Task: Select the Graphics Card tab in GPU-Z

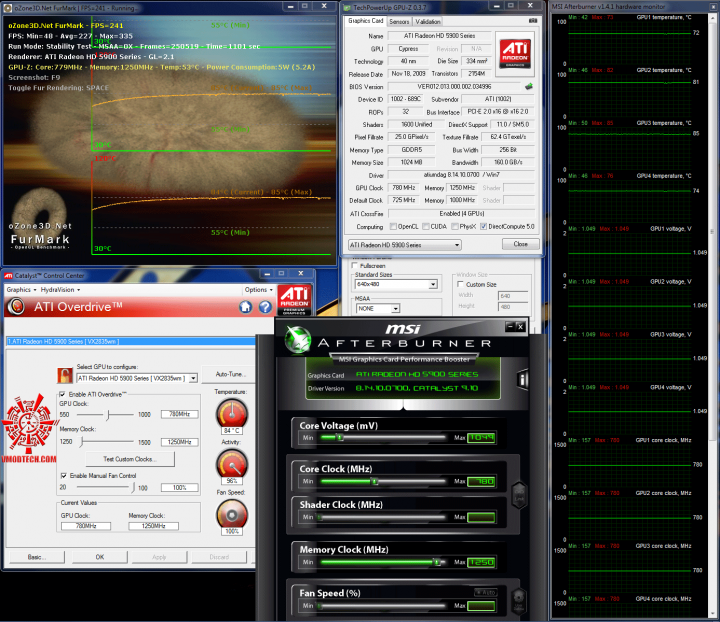Action: point(366,21)
